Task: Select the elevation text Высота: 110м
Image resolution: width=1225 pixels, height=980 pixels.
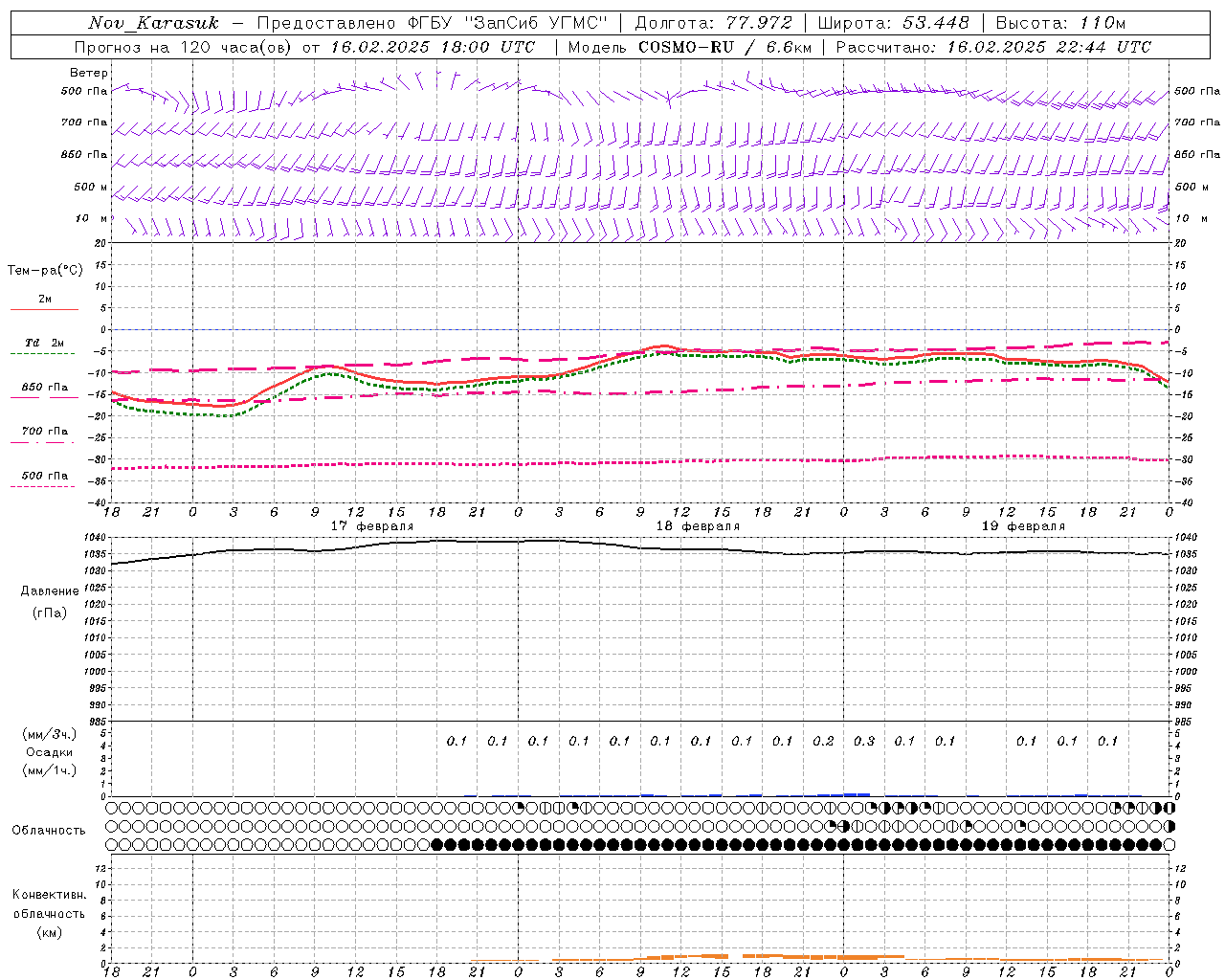Action: (x=1060, y=23)
